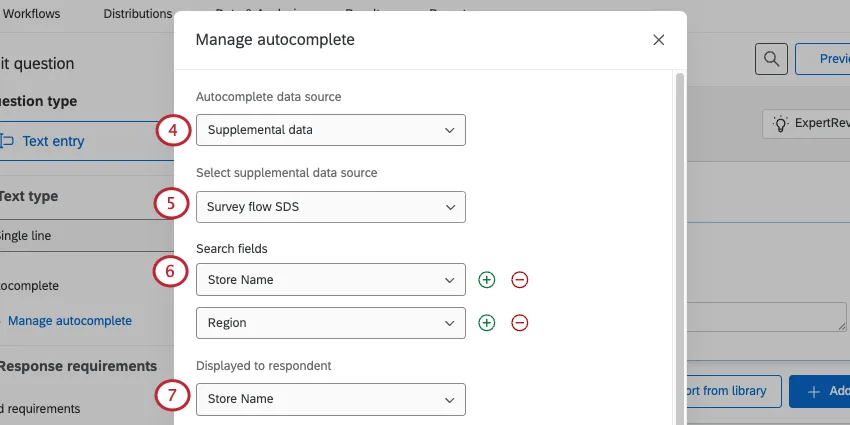Add a search field after Region

[x=487, y=323]
